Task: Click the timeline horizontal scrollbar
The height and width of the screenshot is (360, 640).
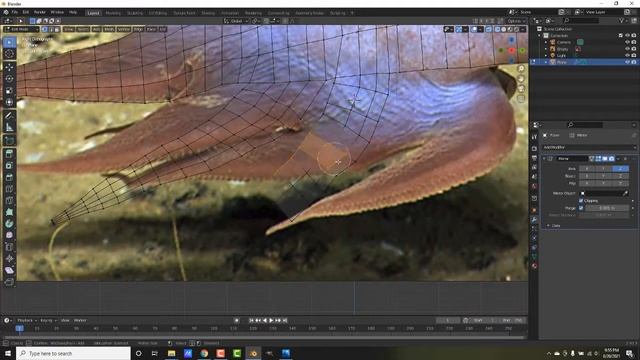Action: click(x=264, y=338)
